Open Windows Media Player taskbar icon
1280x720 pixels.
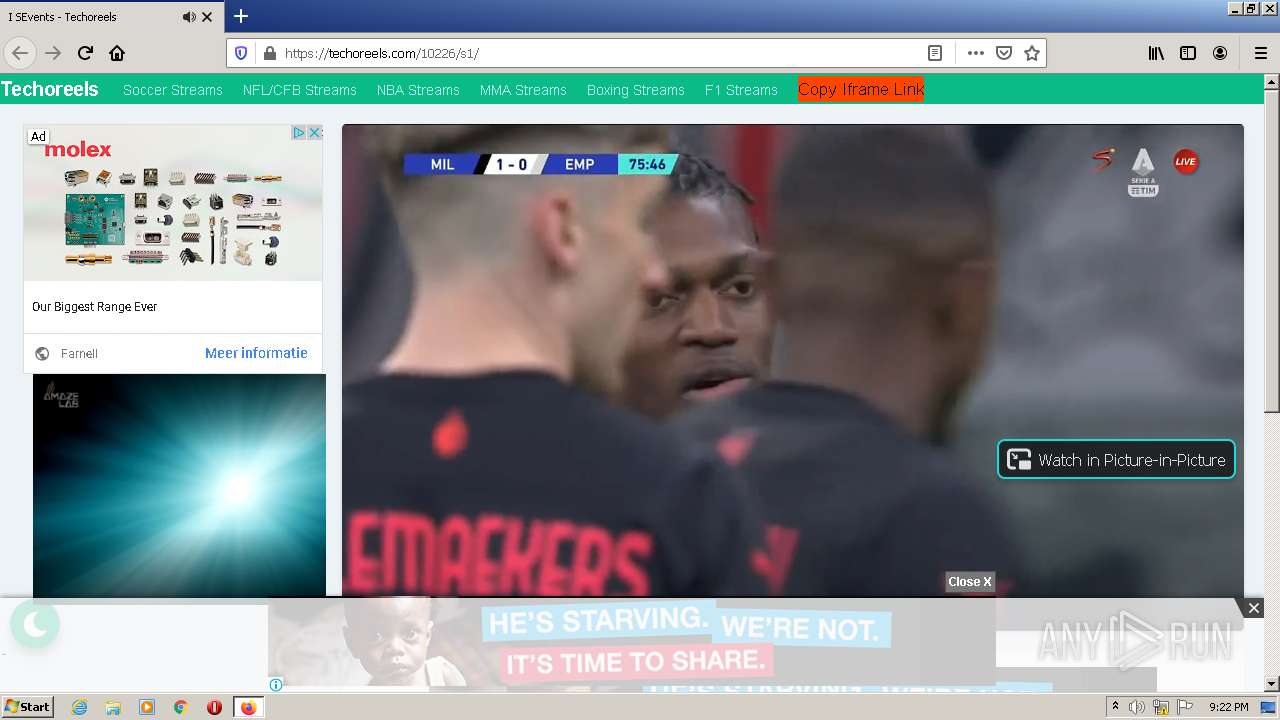[147, 707]
